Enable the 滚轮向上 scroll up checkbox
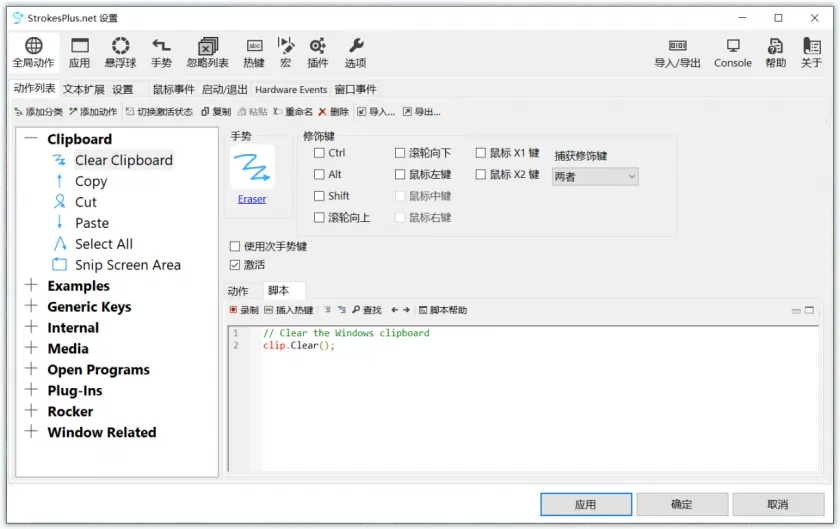 click(x=319, y=217)
